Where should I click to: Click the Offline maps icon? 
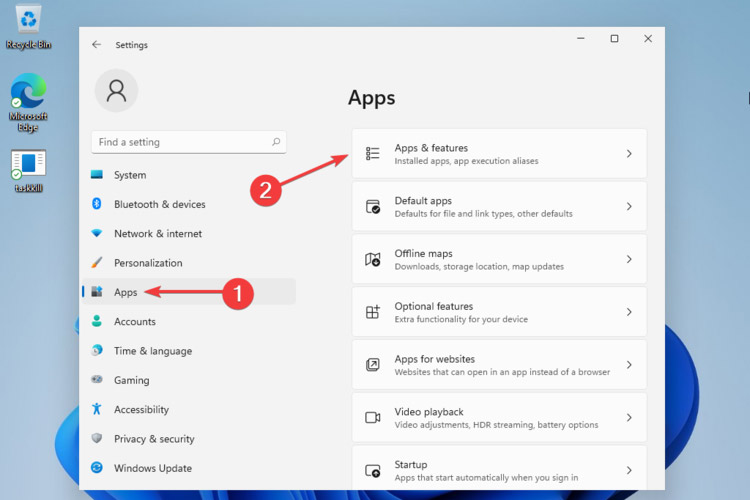coord(373,259)
